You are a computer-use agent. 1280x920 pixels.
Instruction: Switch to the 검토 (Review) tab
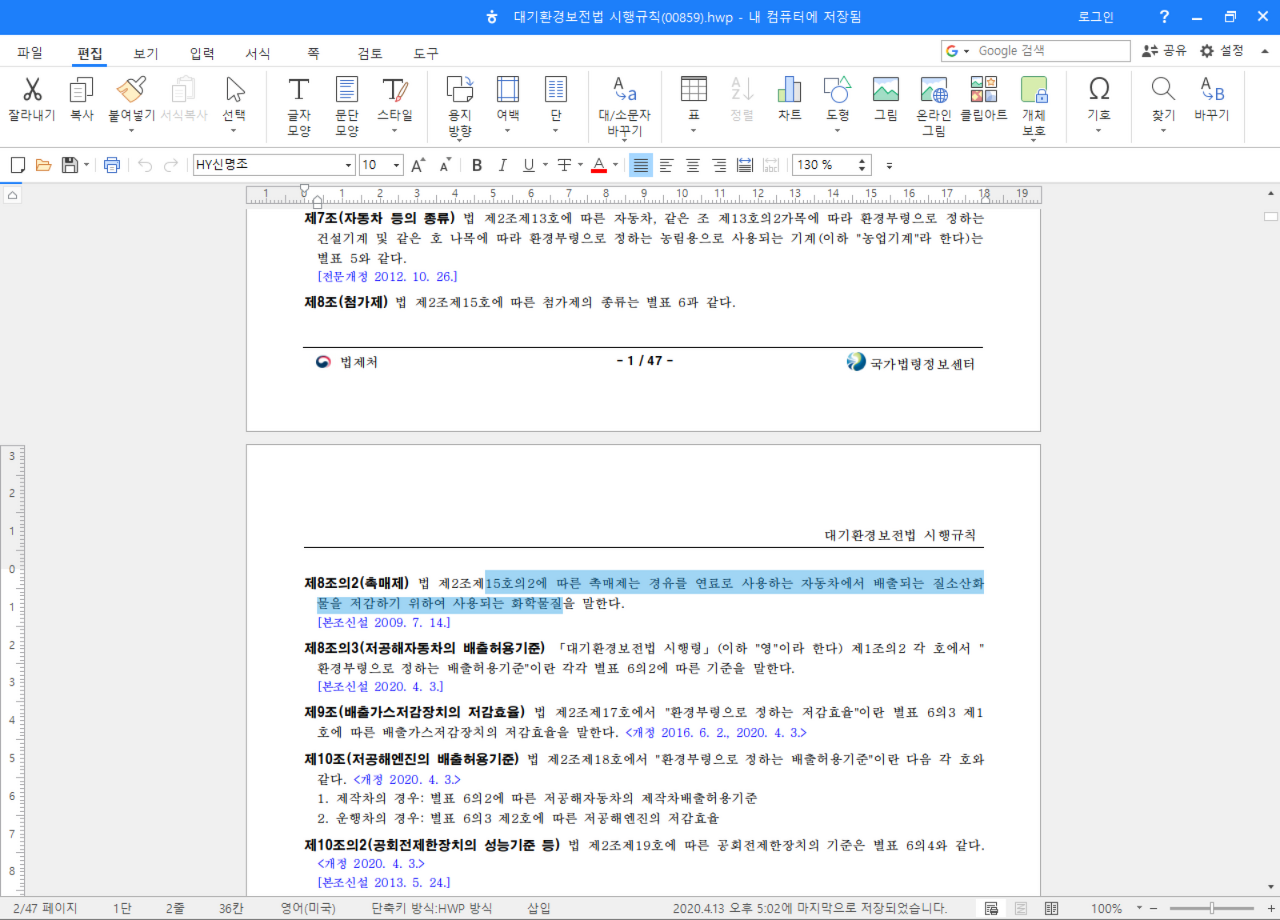(370, 52)
